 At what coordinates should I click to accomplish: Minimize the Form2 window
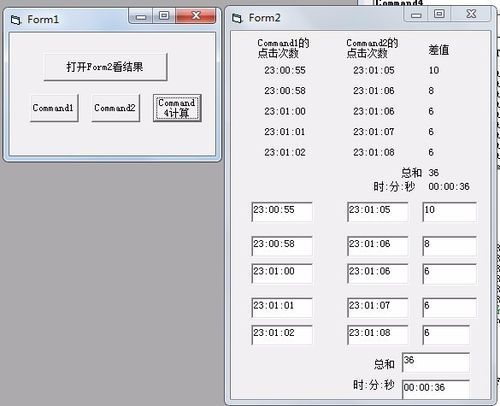tap(416, 15)
